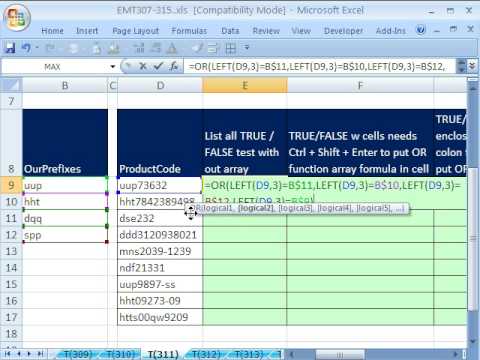
Task: Switch to Page Layout tab
Action: coord(136,31)
